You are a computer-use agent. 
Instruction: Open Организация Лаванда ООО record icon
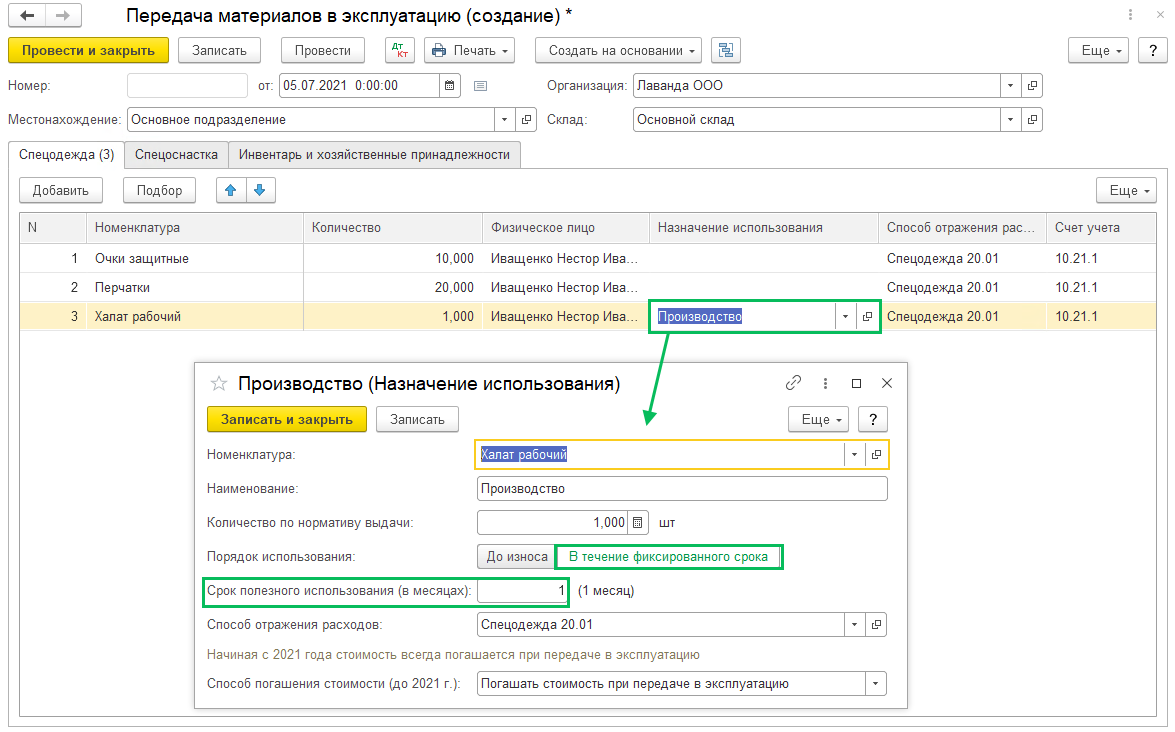1032,85
